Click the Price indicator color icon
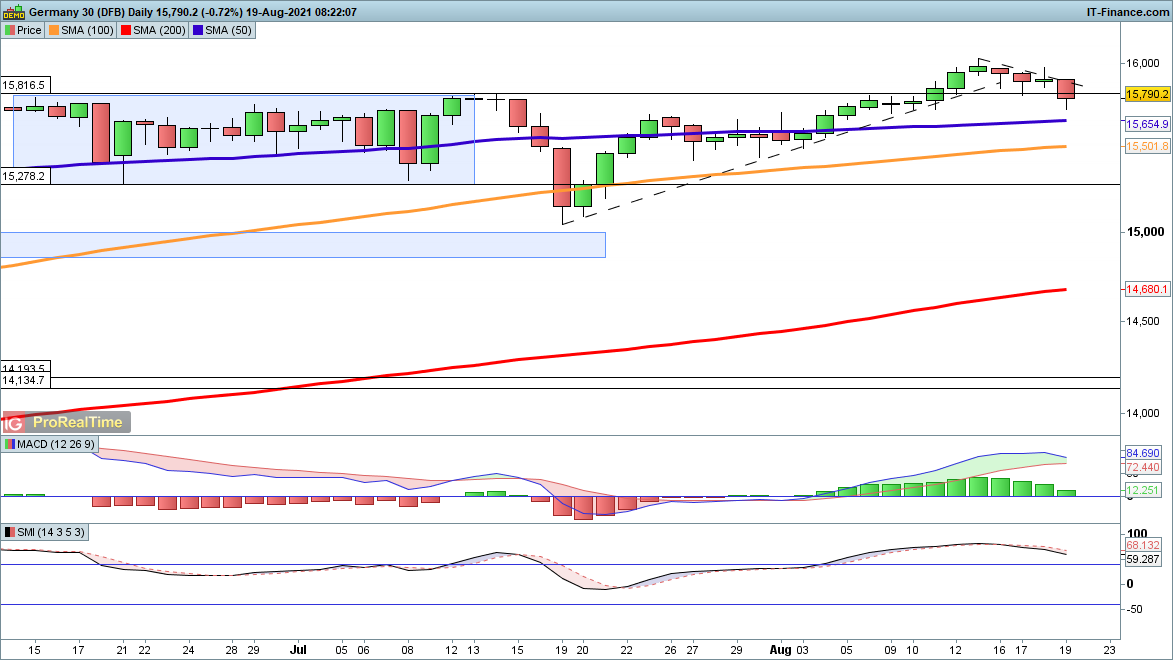 click(x=9, y=31)
